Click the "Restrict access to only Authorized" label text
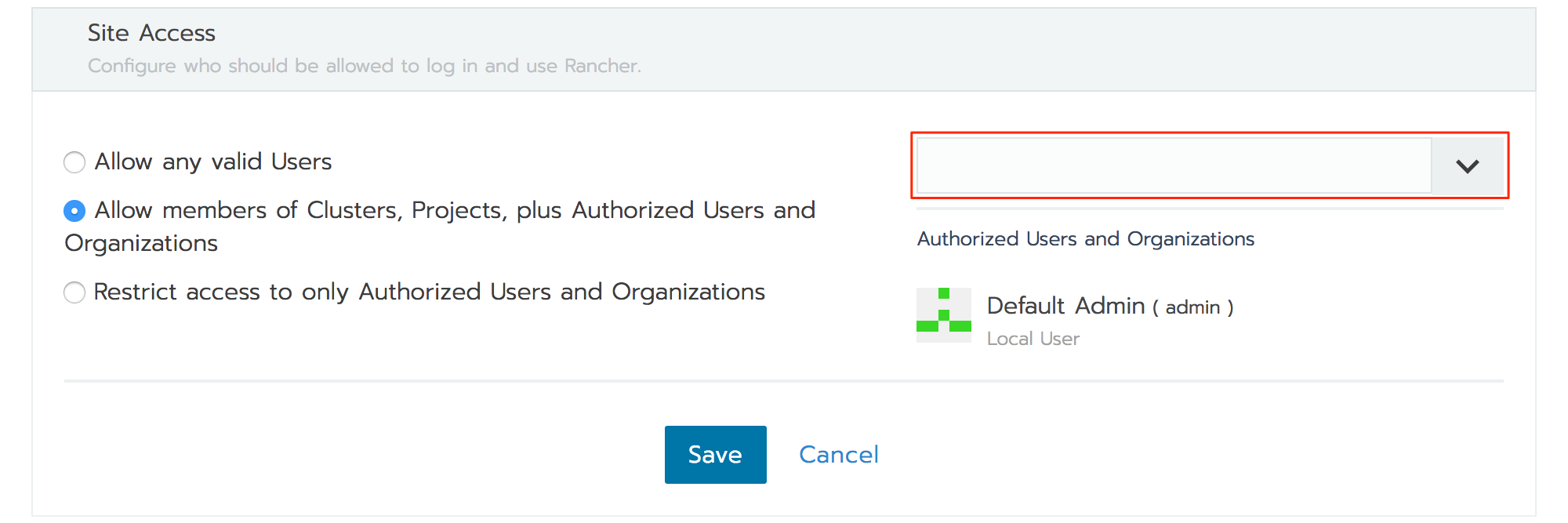 (429, 292)
